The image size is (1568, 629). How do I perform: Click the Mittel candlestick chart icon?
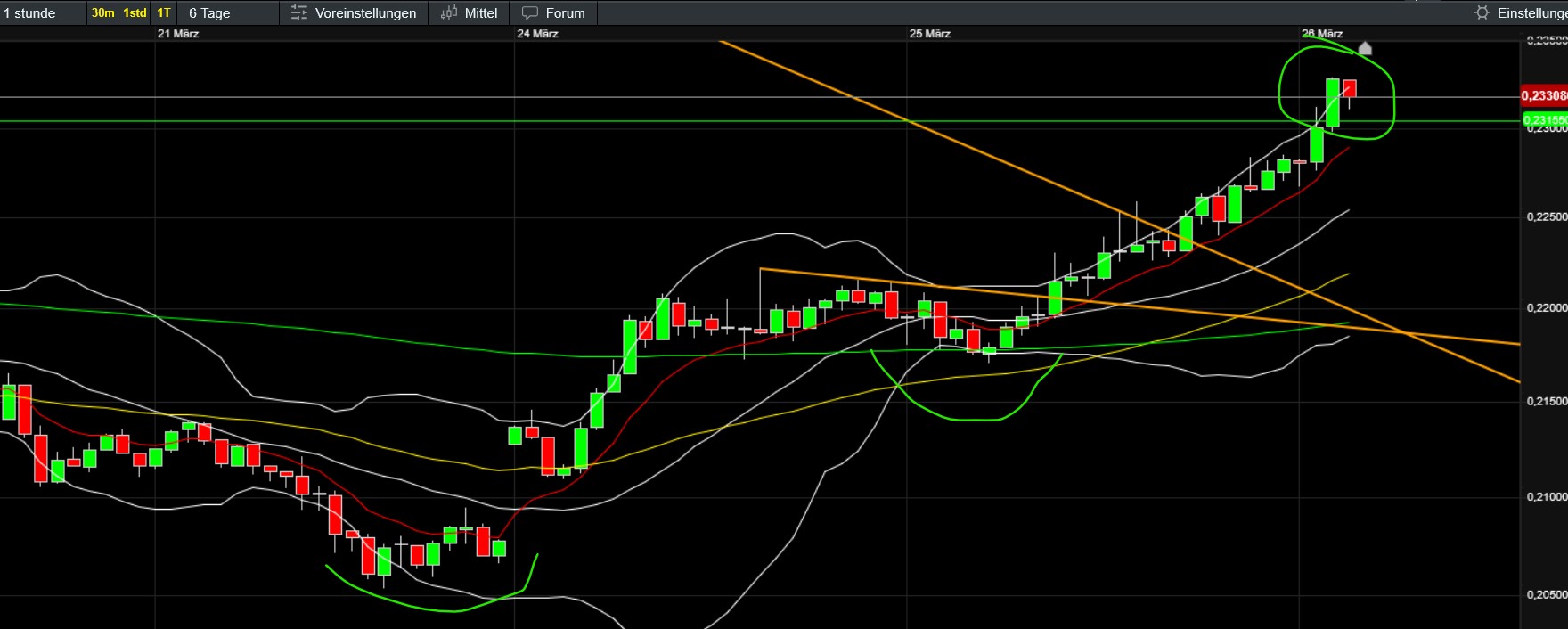pyautogui.click(x=449, y=12)
